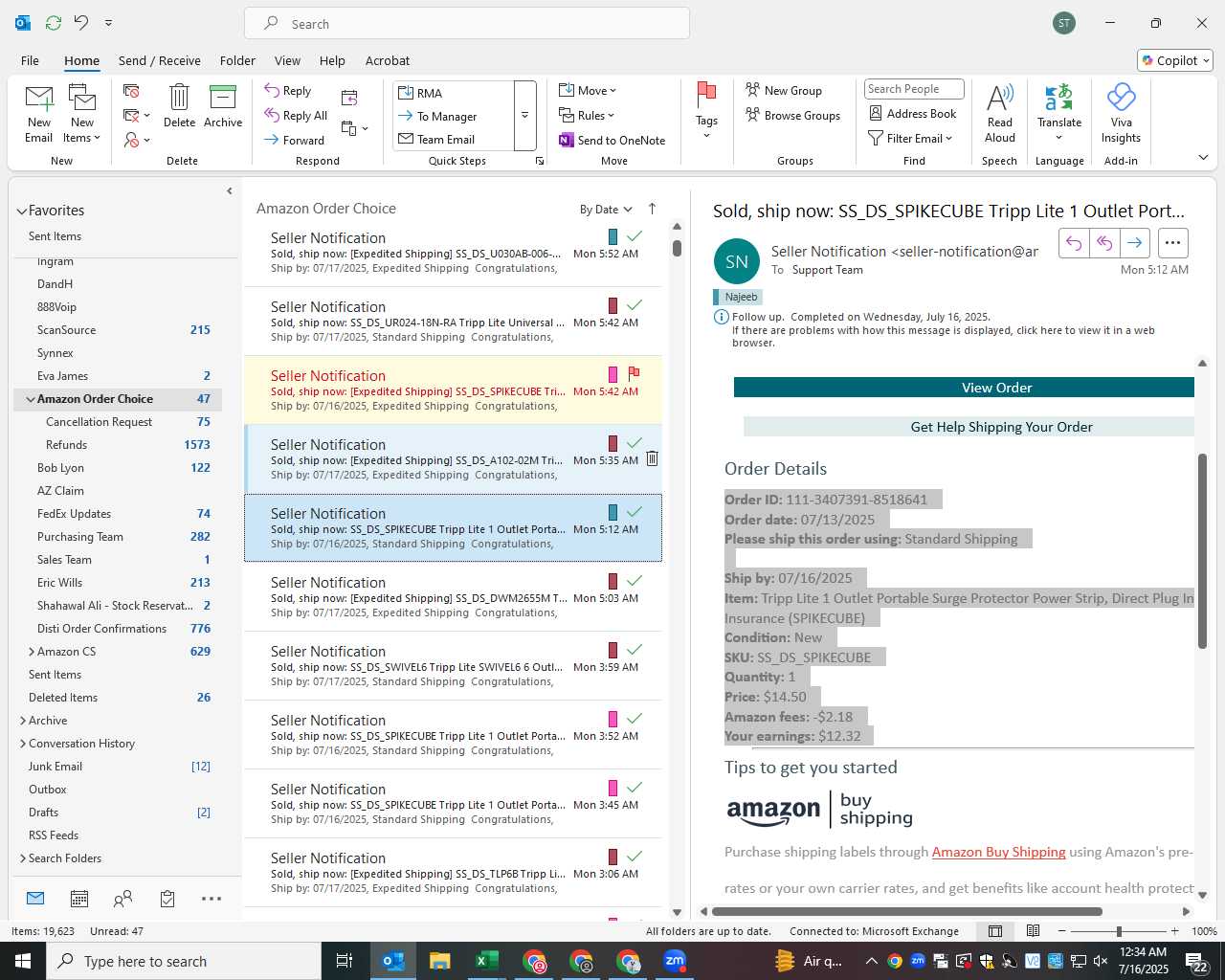The height and width of the screenshot is (980, 1225).
Task: Switch to Calendar view in navigation bar
Action: pos(79,899)
